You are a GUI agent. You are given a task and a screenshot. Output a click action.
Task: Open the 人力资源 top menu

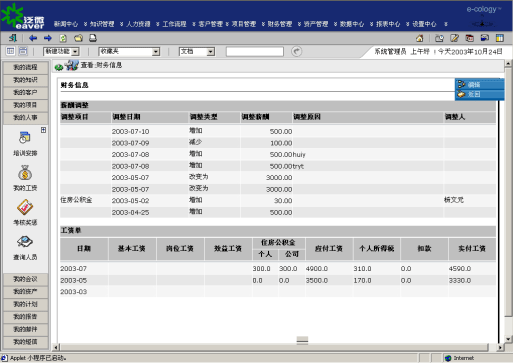tap(138, 24)
